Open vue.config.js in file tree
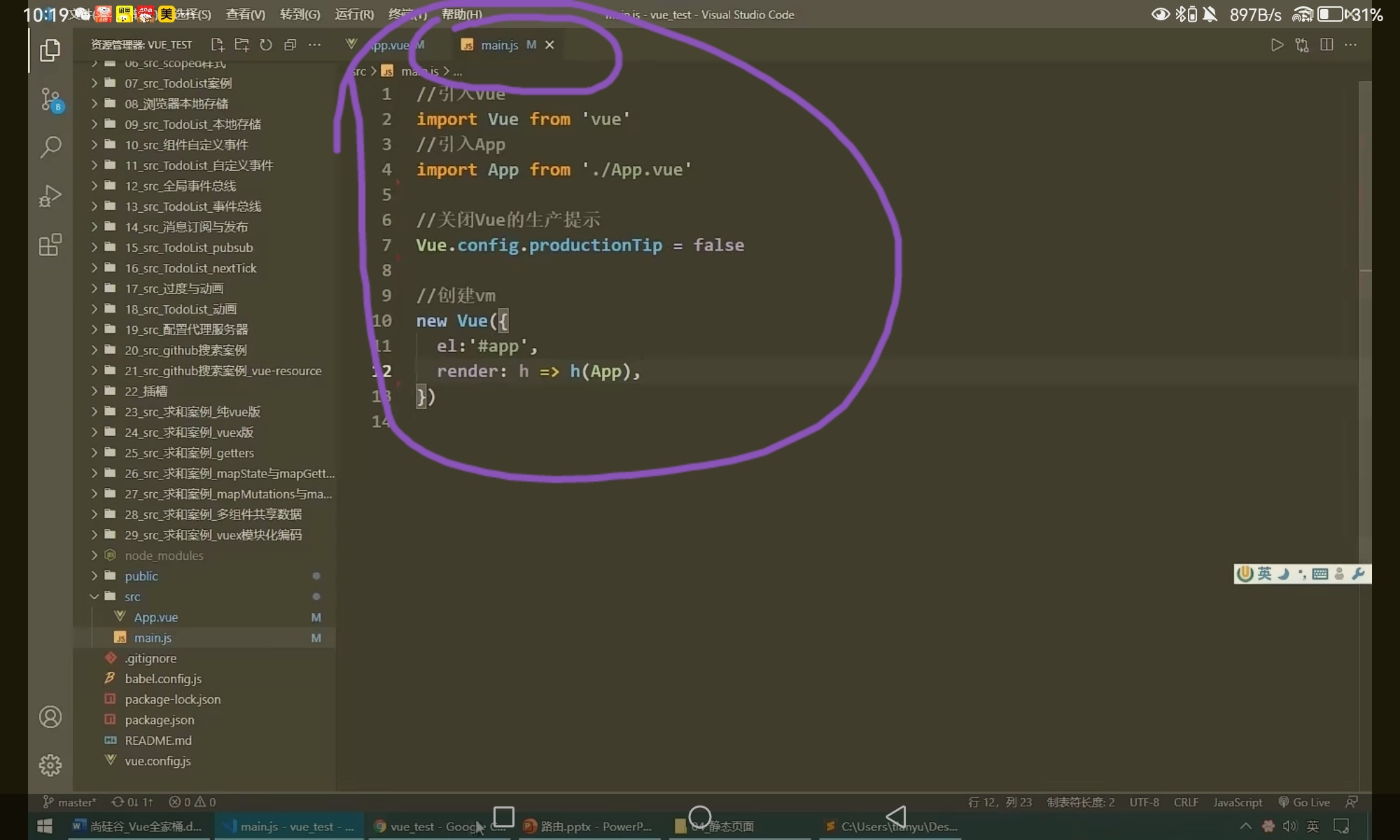The width and height of the screenshot is (1400, 840). tap(157, 761)
